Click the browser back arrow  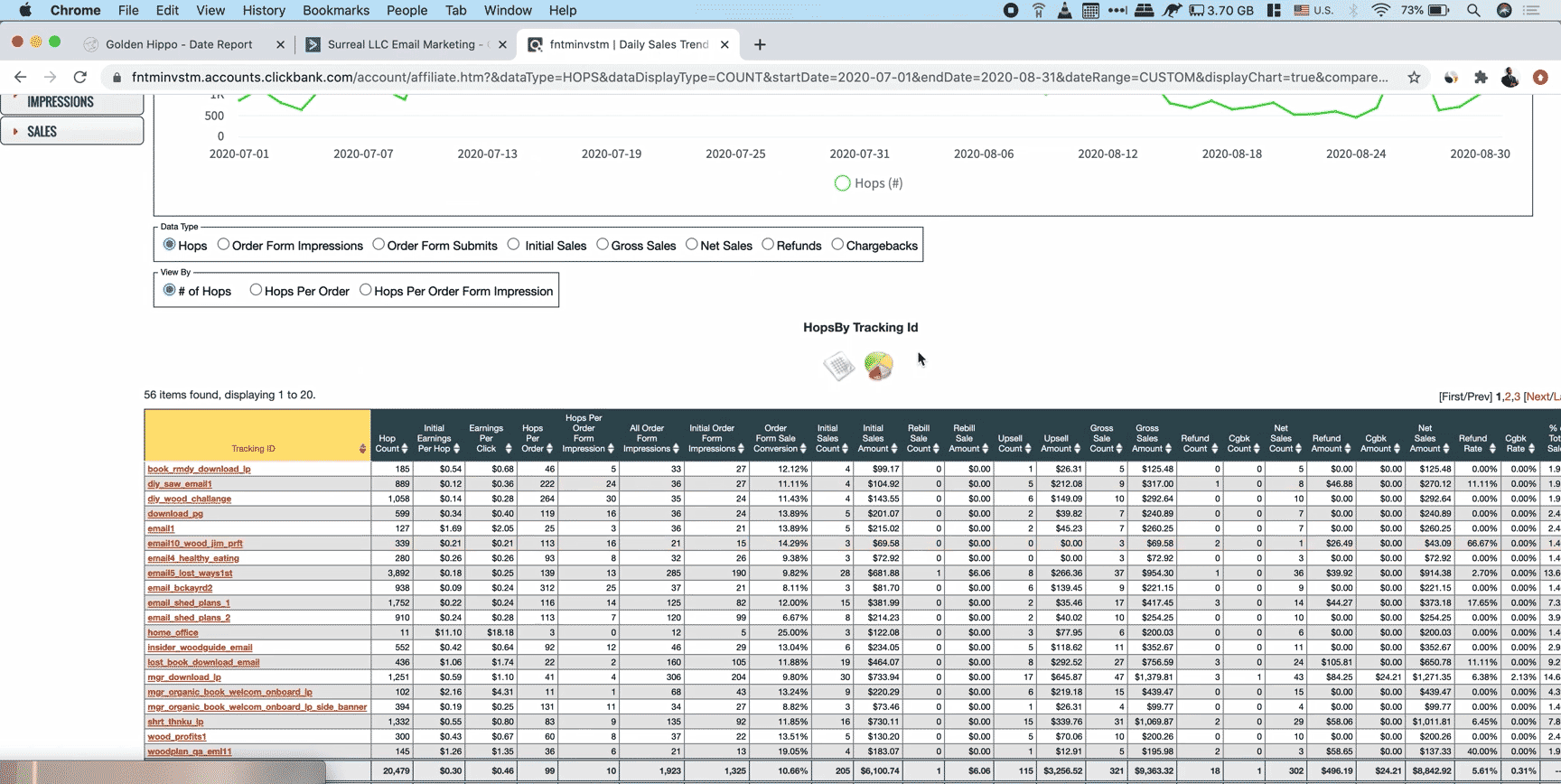(21, 78)
